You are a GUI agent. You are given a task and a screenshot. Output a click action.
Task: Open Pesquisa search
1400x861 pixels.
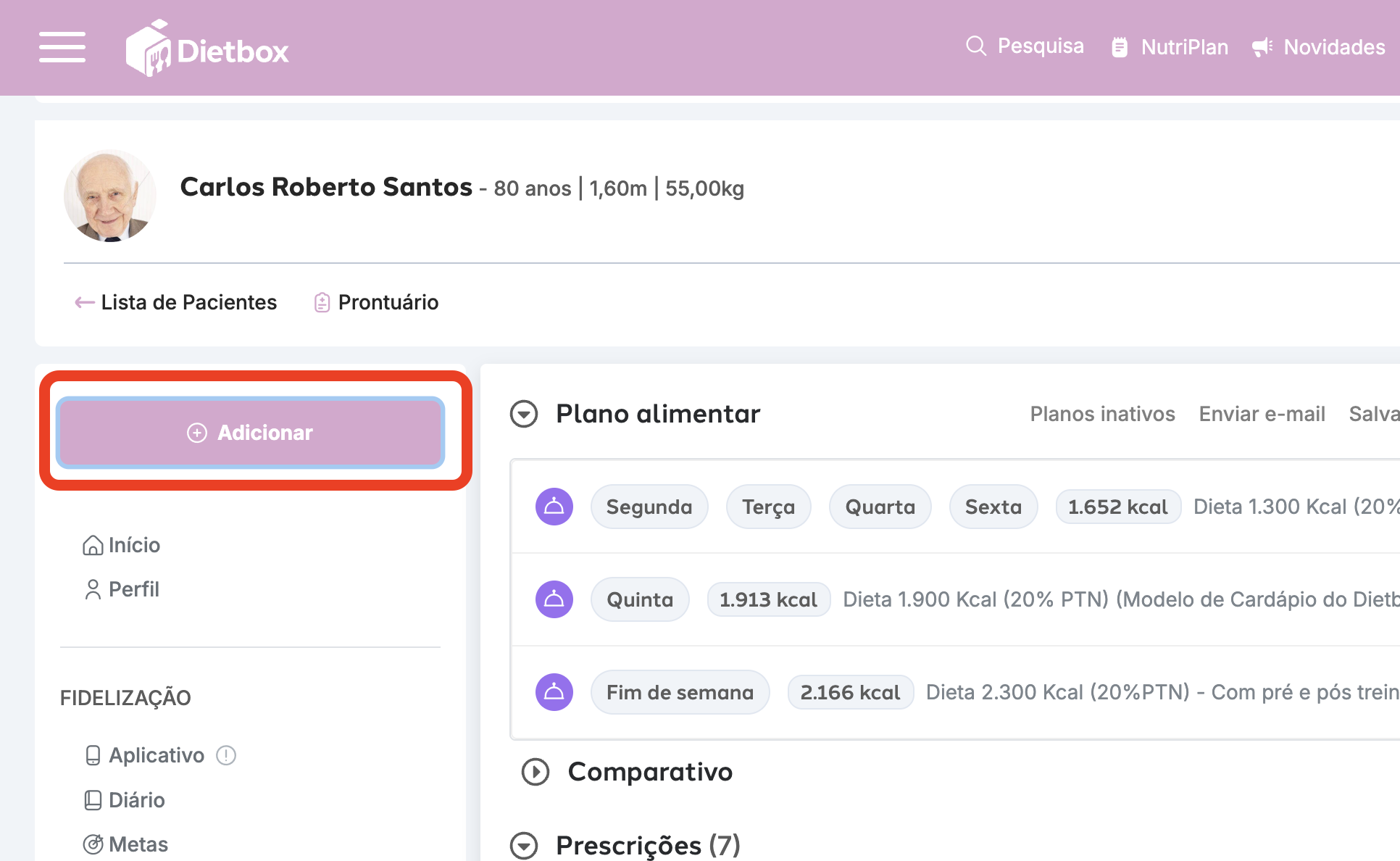click(1025, 46)
